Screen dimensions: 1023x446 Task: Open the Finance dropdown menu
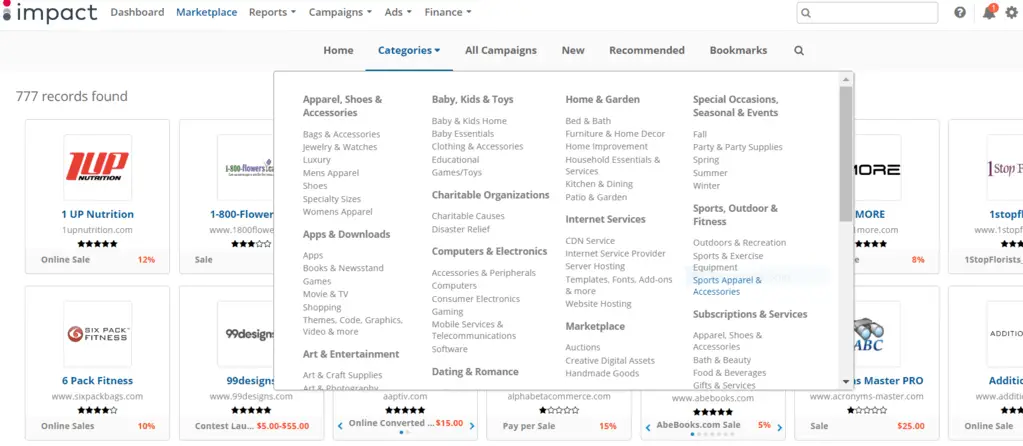[x=448, y=12]
